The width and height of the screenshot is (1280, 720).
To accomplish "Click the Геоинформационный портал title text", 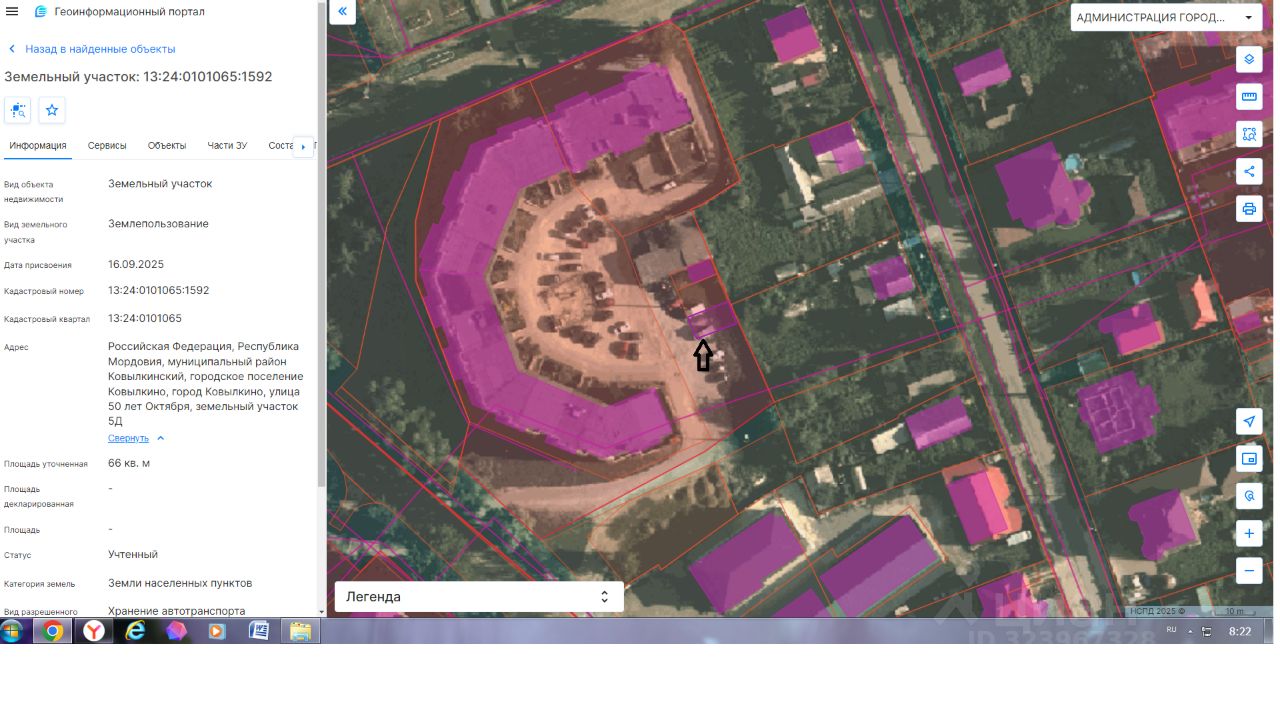I will pos(130,12).
